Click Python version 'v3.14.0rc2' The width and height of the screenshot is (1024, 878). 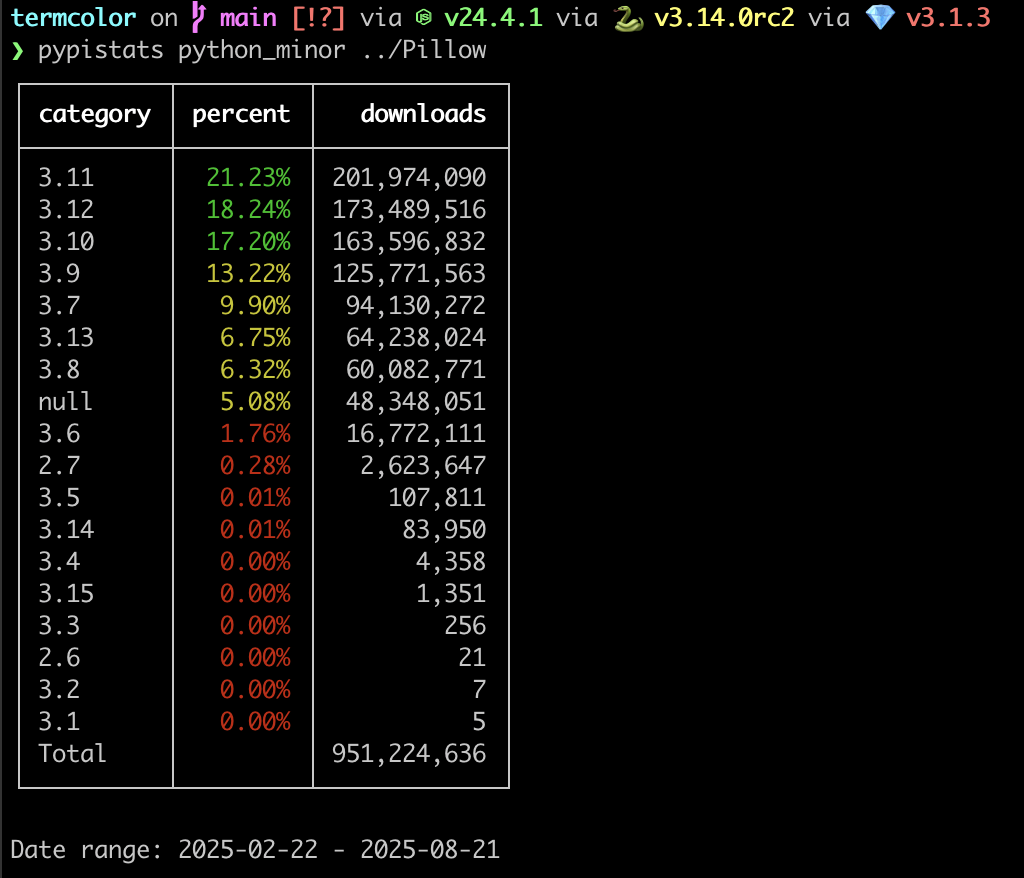click(x=724, y=18)
